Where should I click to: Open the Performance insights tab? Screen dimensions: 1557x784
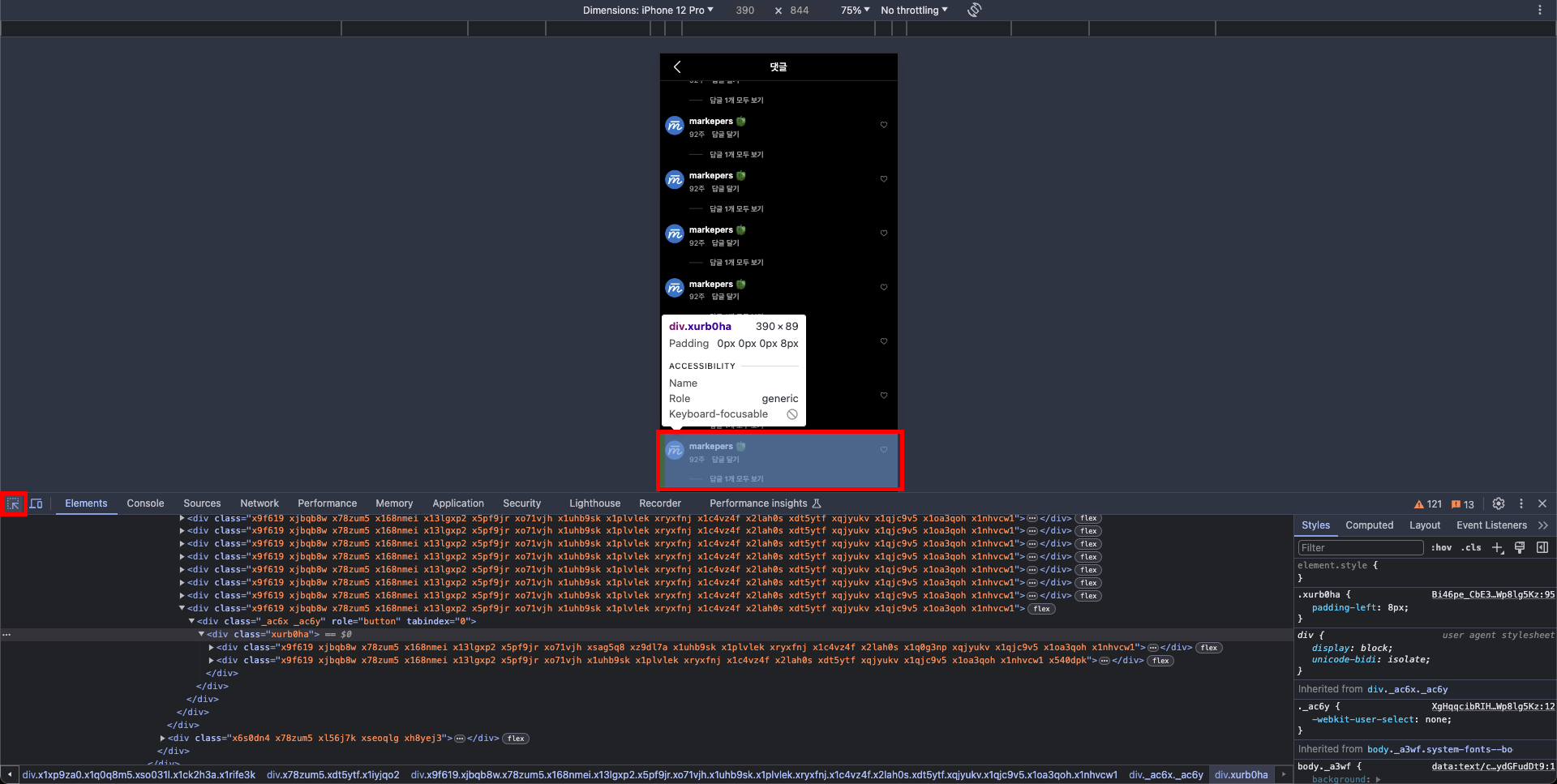coord(765,503)
